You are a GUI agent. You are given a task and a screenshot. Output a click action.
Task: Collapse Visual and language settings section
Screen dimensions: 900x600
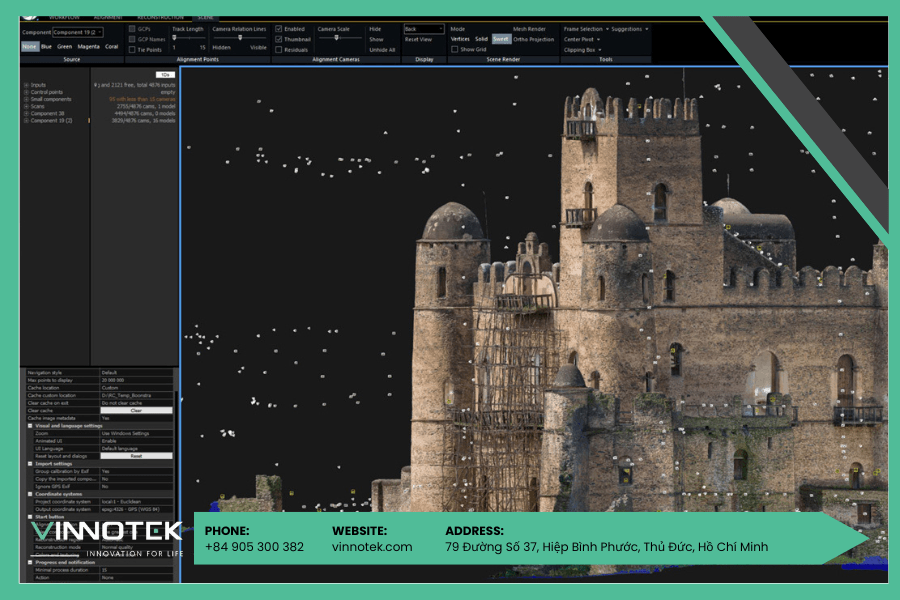(x=30, y=426)
